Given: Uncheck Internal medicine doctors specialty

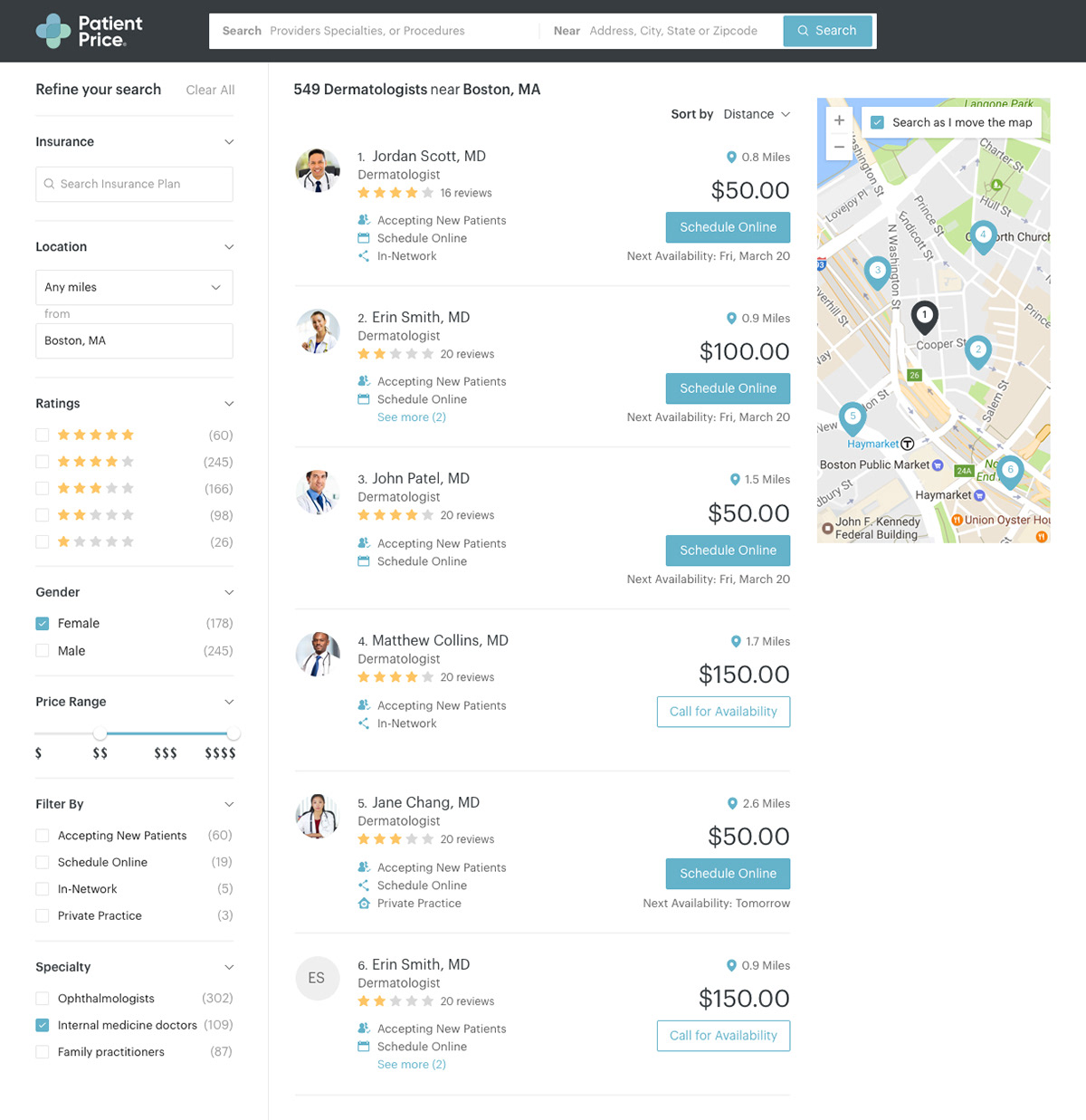Looking at the screenshot, I should point(43,1025).
